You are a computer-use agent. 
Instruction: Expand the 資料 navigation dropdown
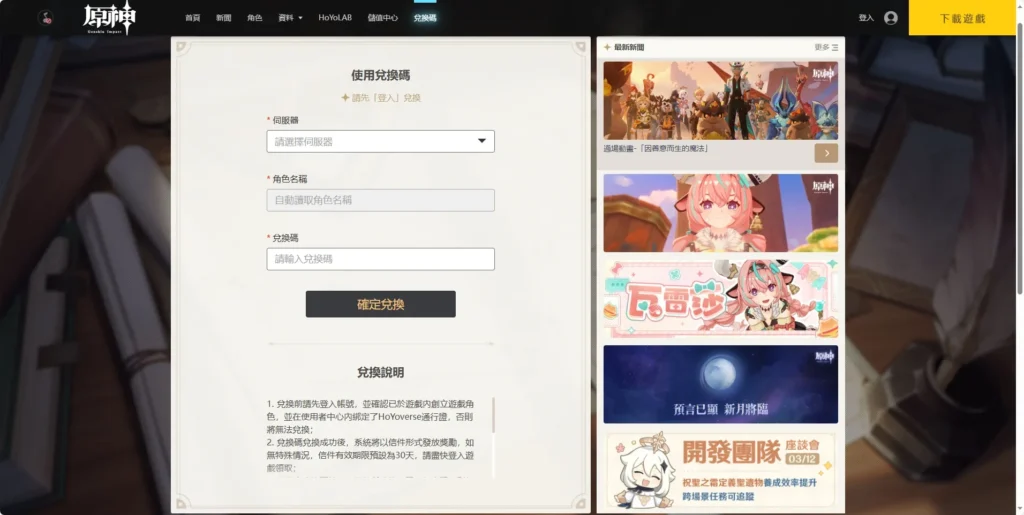290,18
